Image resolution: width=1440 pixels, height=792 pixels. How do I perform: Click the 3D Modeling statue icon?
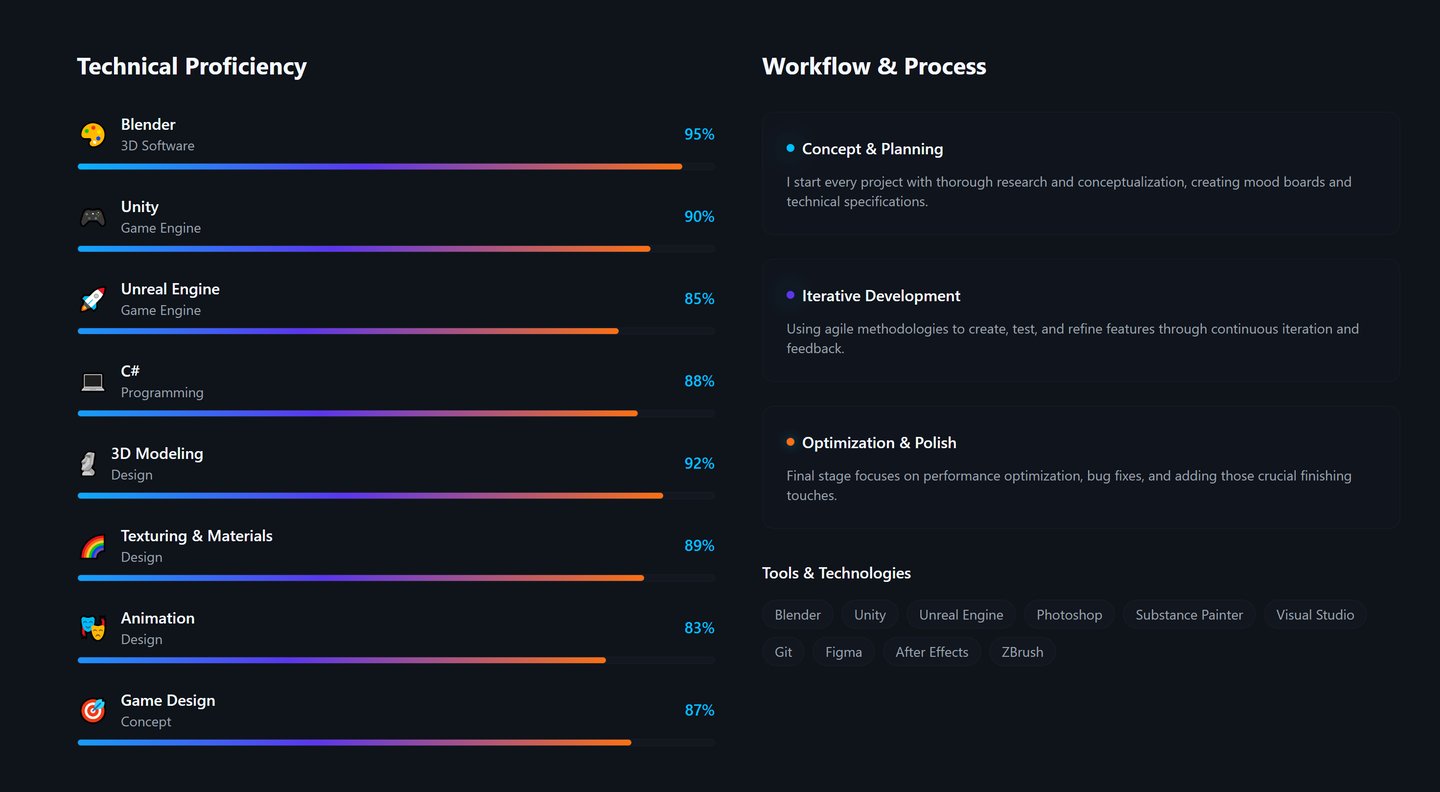pyautogui.click(x=88, y=464)
